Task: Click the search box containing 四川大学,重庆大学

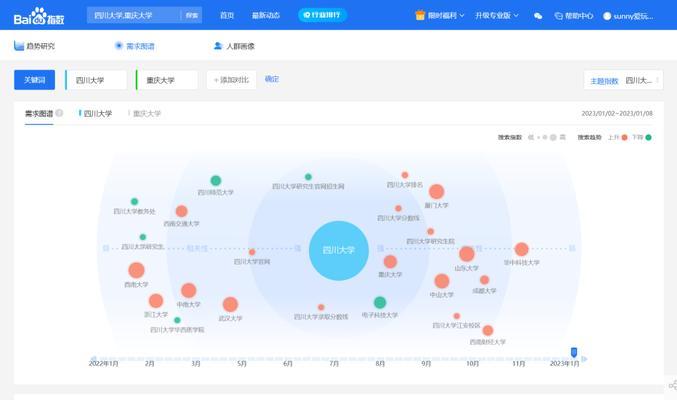Action: point(133,15)
